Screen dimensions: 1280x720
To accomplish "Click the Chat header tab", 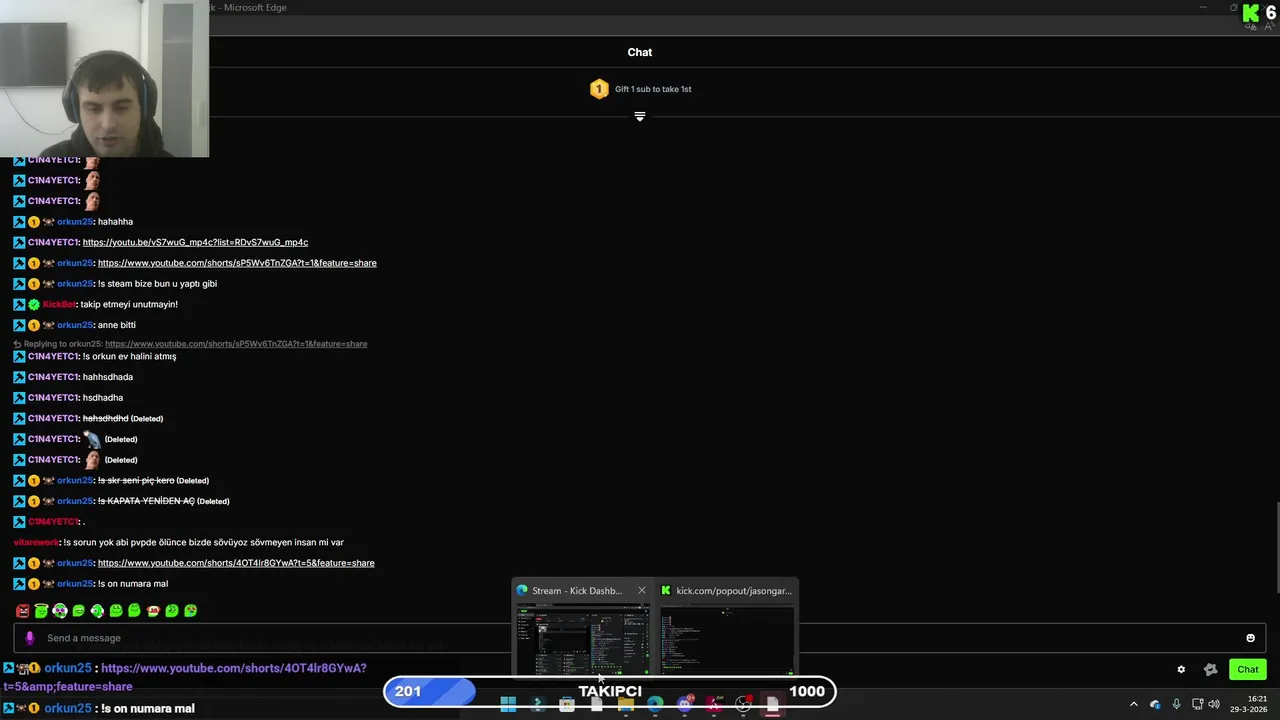I will pyautogui.click(x=640, y=52).
